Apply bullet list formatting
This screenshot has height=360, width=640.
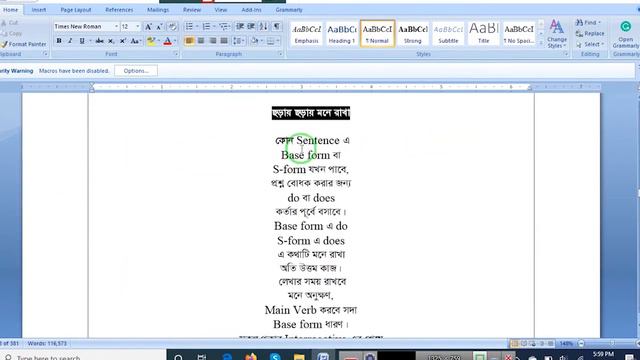pyautogui.click(x=189, y=27)
